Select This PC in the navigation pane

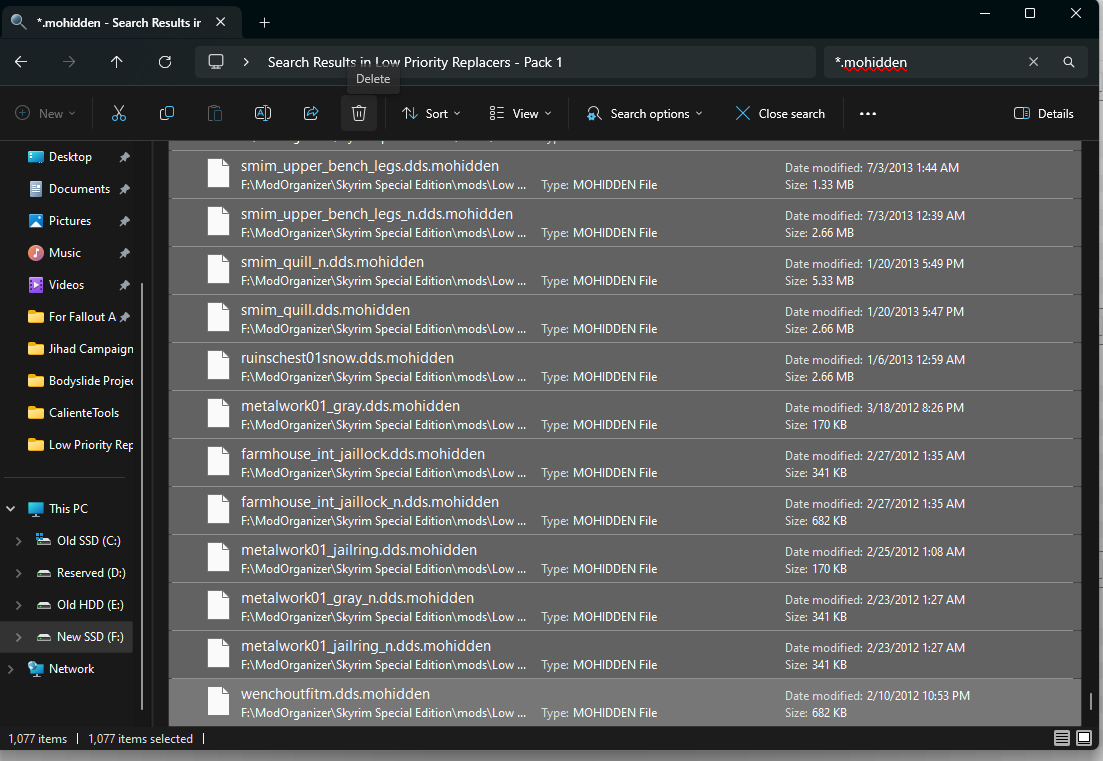point(68,509)
